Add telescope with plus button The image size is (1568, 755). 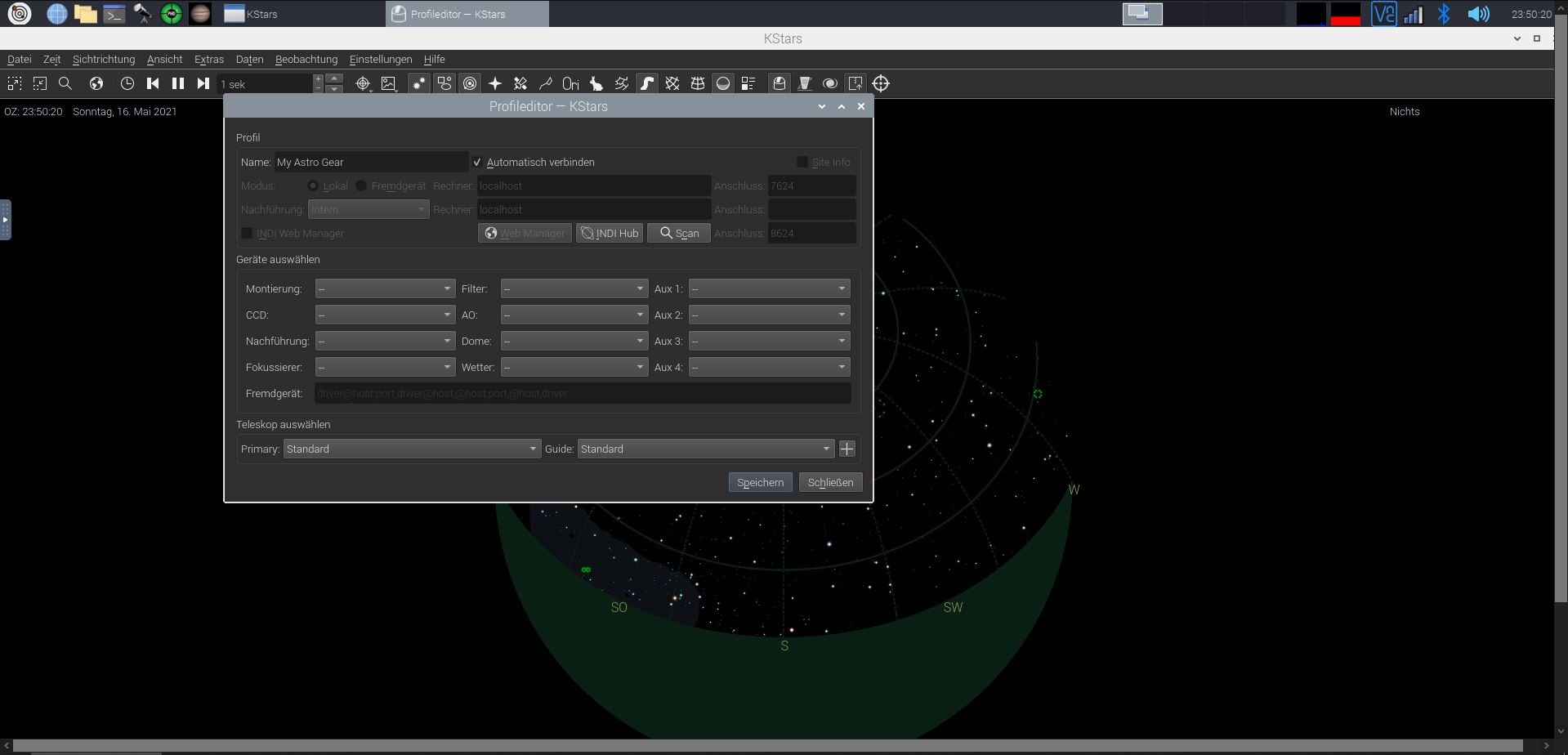[x=847, y=449]
